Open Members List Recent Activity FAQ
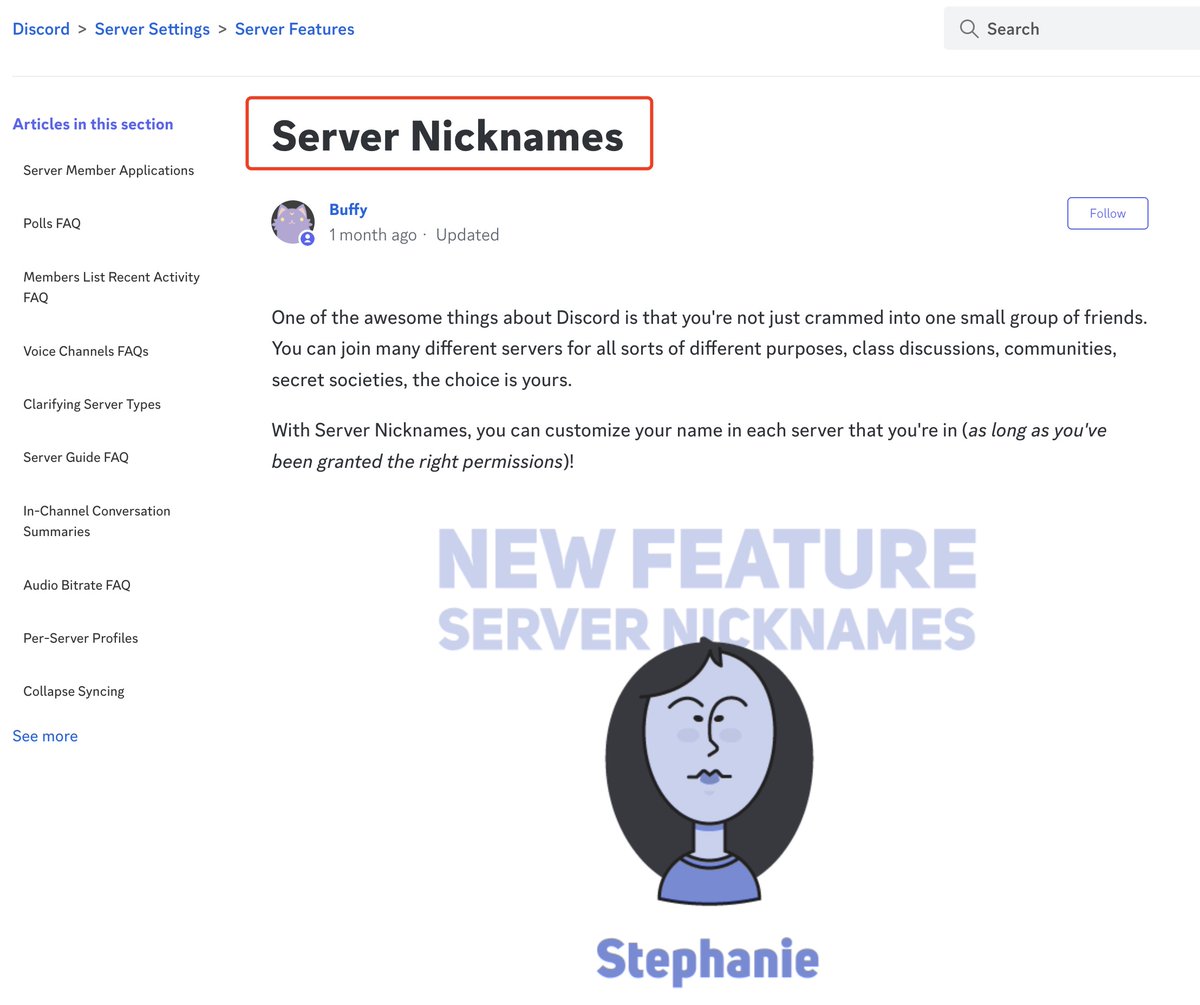The image size is (1200, 1005). coord(112,287)
